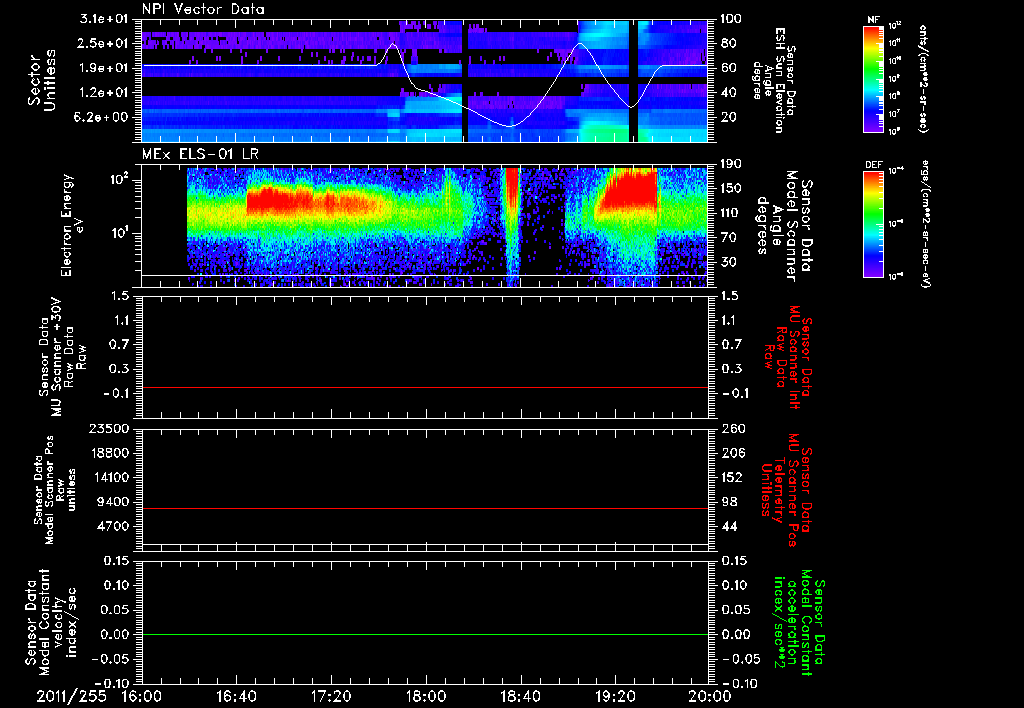Click the 1.9e+01 sector tick label

[x=106, y=68]
